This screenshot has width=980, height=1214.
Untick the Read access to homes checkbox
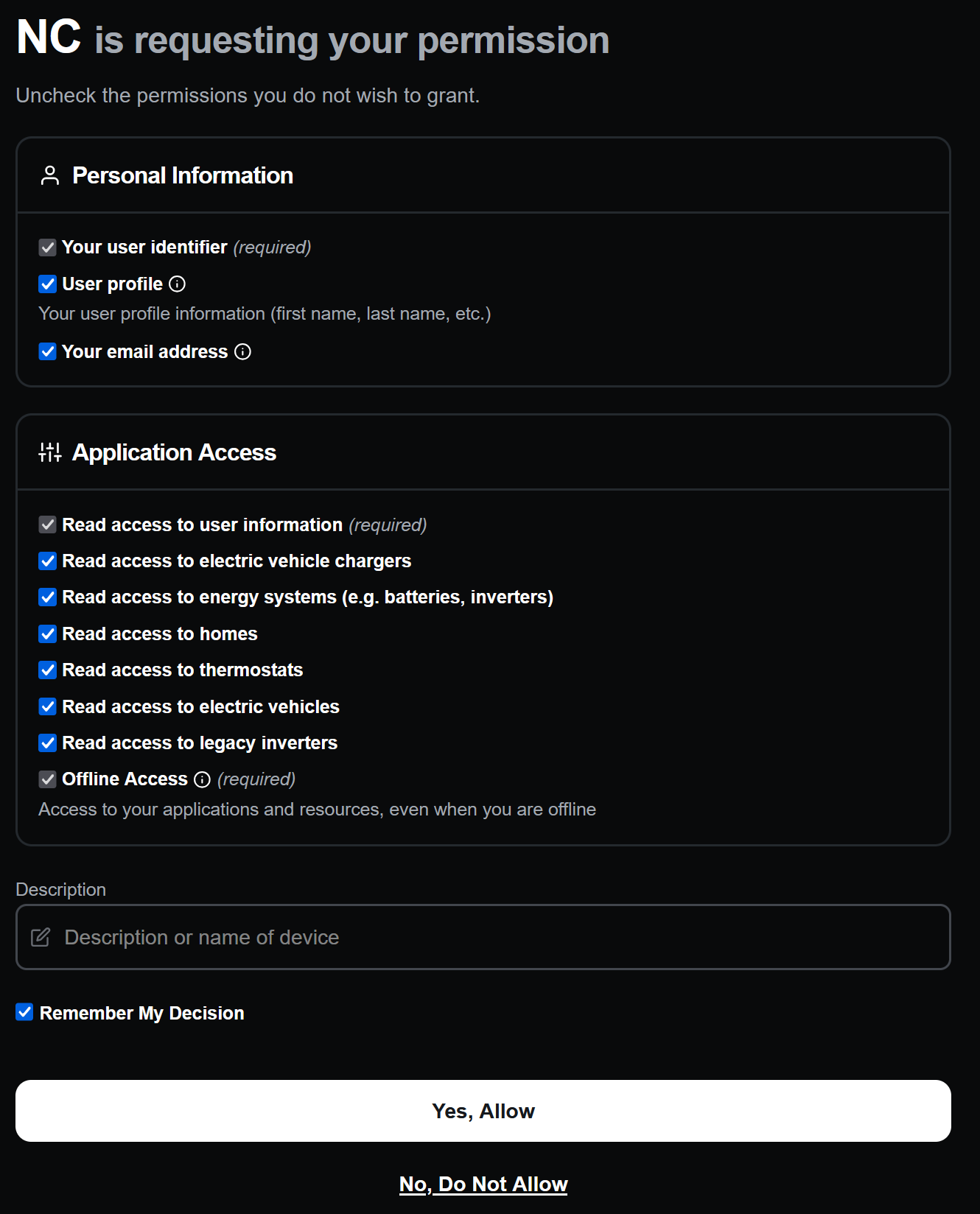click(48, 634)
